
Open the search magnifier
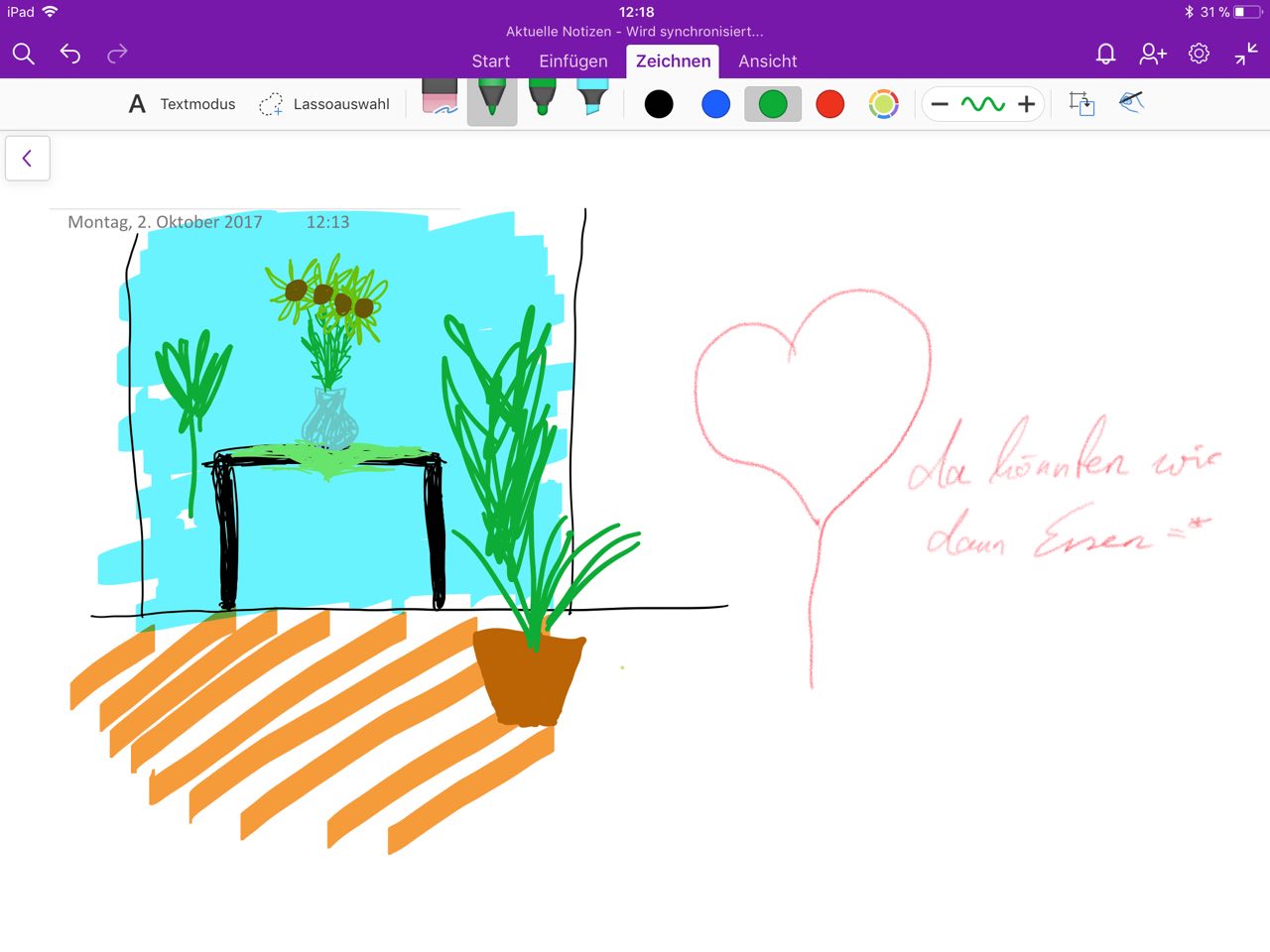click(x=24, y=55)
